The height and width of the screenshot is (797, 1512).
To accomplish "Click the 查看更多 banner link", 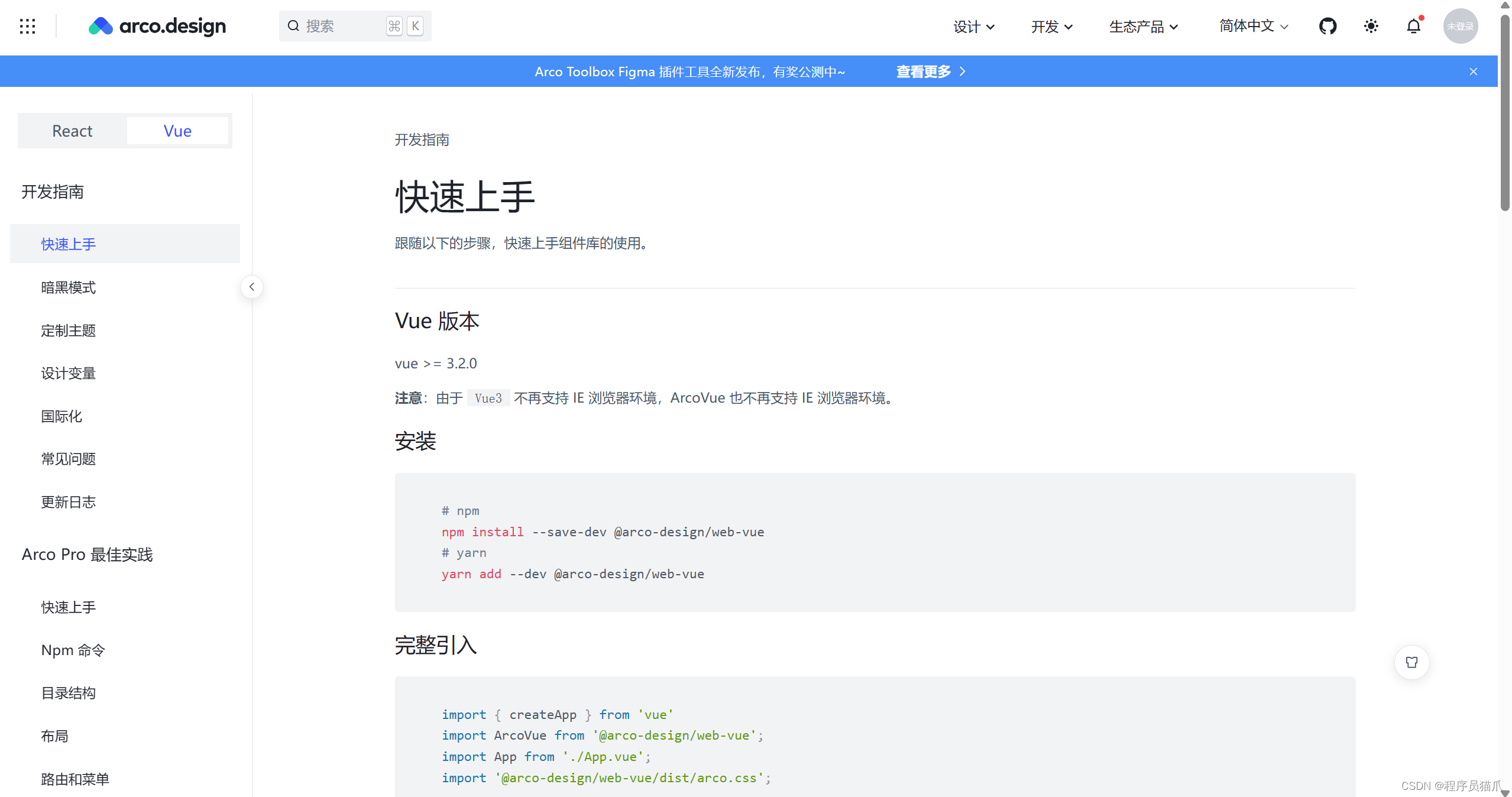I will point(923,72).
